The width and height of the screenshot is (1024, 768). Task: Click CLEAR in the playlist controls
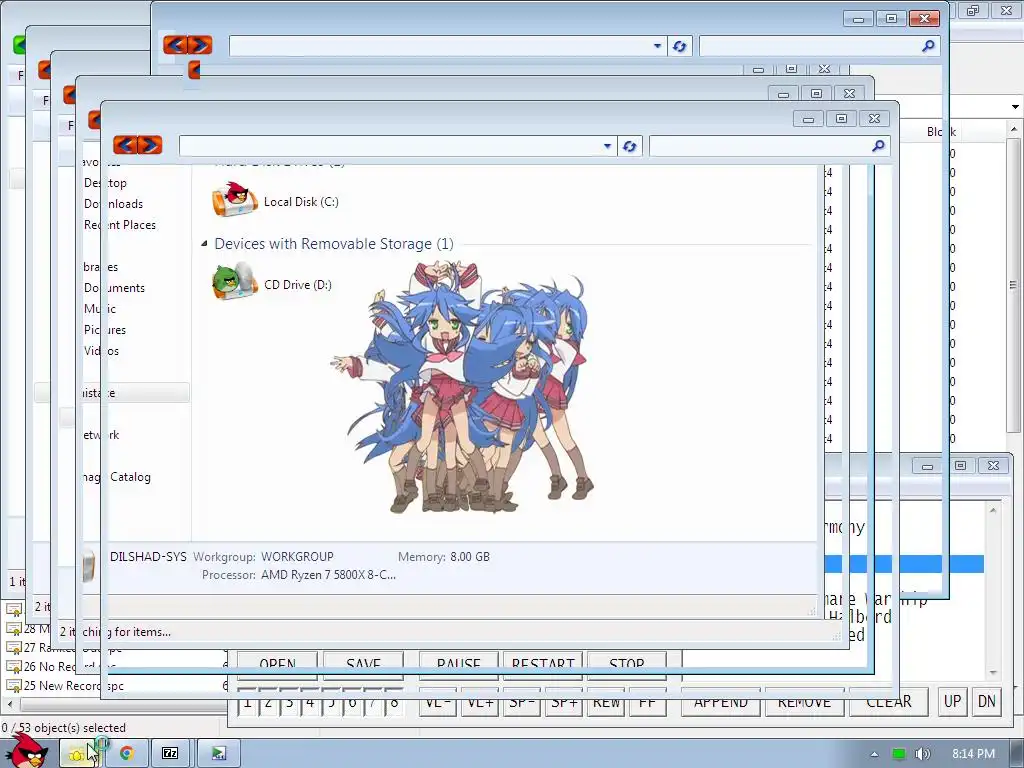click(889, 702)
